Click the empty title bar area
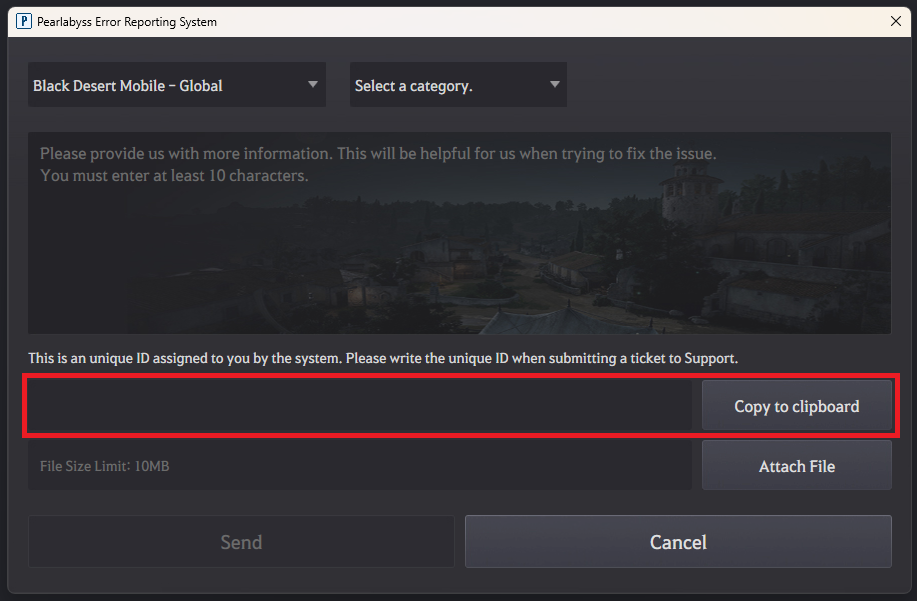 550,21
